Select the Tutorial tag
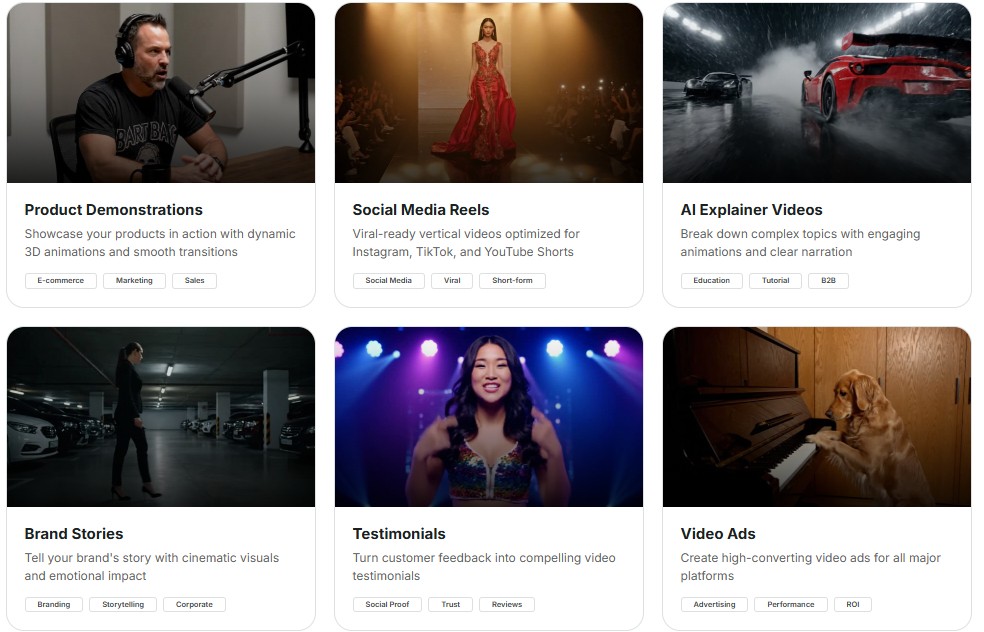Image resolution: width=984 pixels, height=632 pixels. pos(775,281)
